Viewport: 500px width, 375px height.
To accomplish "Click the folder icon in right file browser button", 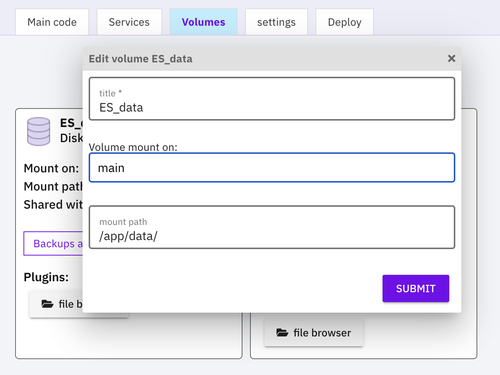I will 282,333.
